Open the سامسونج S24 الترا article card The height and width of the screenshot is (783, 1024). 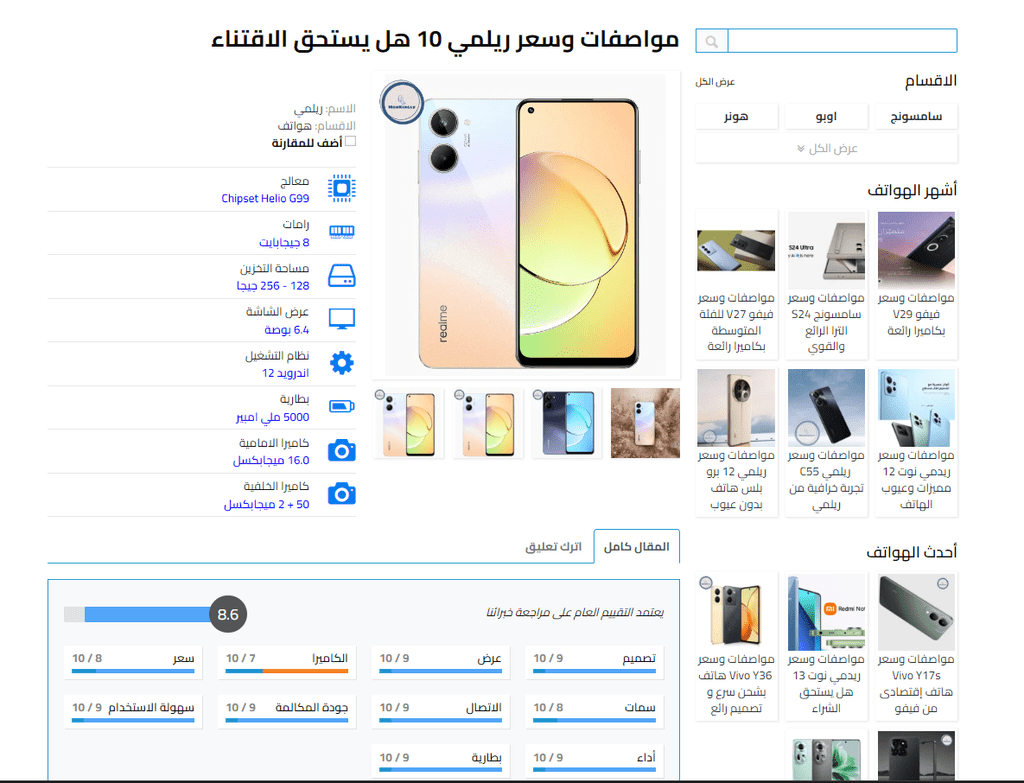tap(826, 284)
